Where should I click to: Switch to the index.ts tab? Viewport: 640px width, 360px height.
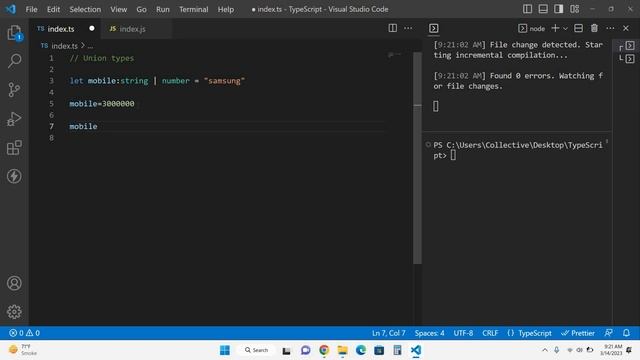pyautogui.click(x=61, y=29)
